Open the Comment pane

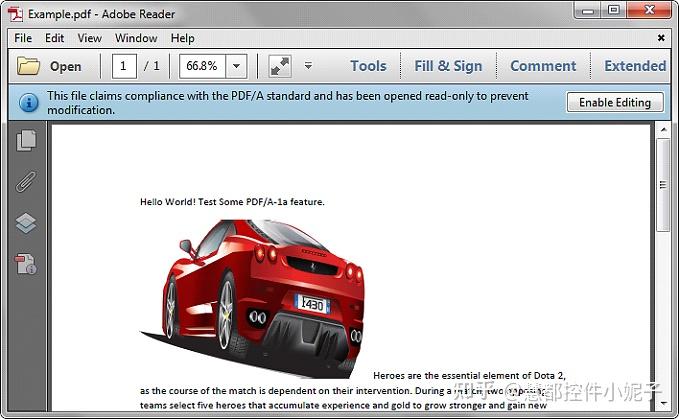point(543,66)
